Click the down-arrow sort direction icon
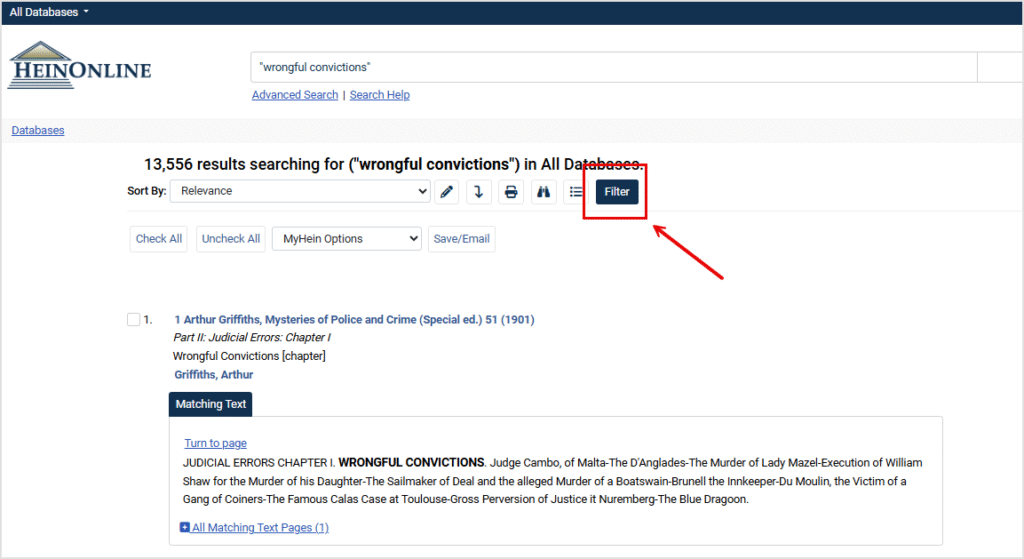Viewport: 1024px width, 559px height. pos(479,192)
